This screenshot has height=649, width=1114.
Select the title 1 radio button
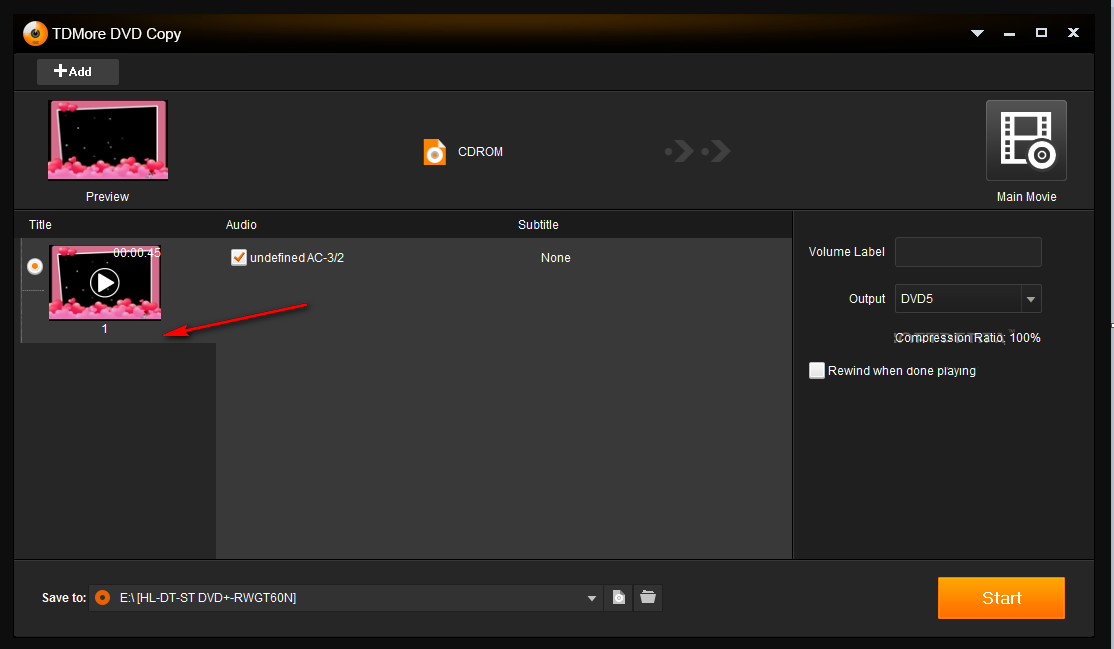coord(35,266)
